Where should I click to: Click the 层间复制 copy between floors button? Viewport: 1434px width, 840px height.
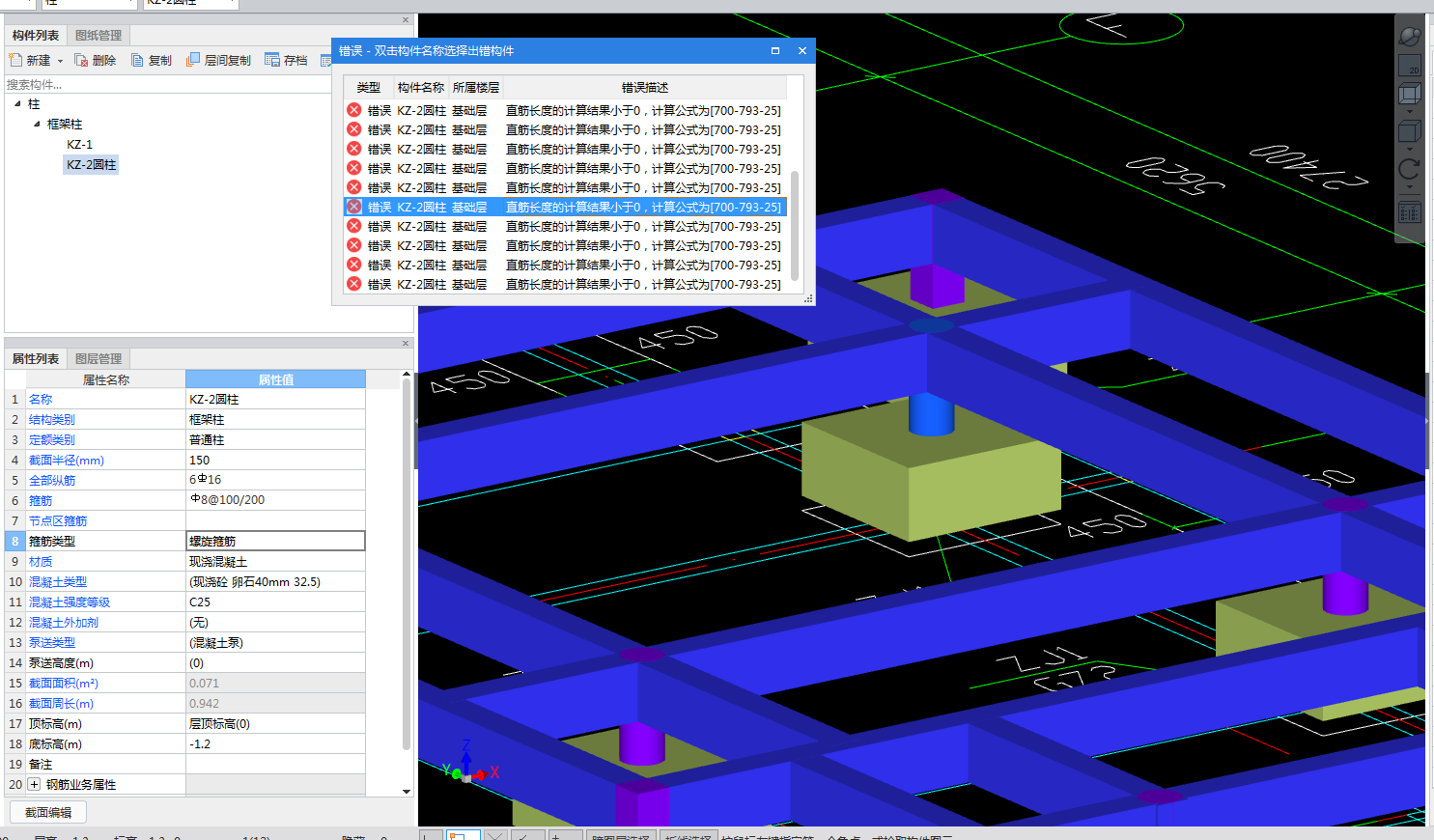(218, 60)
